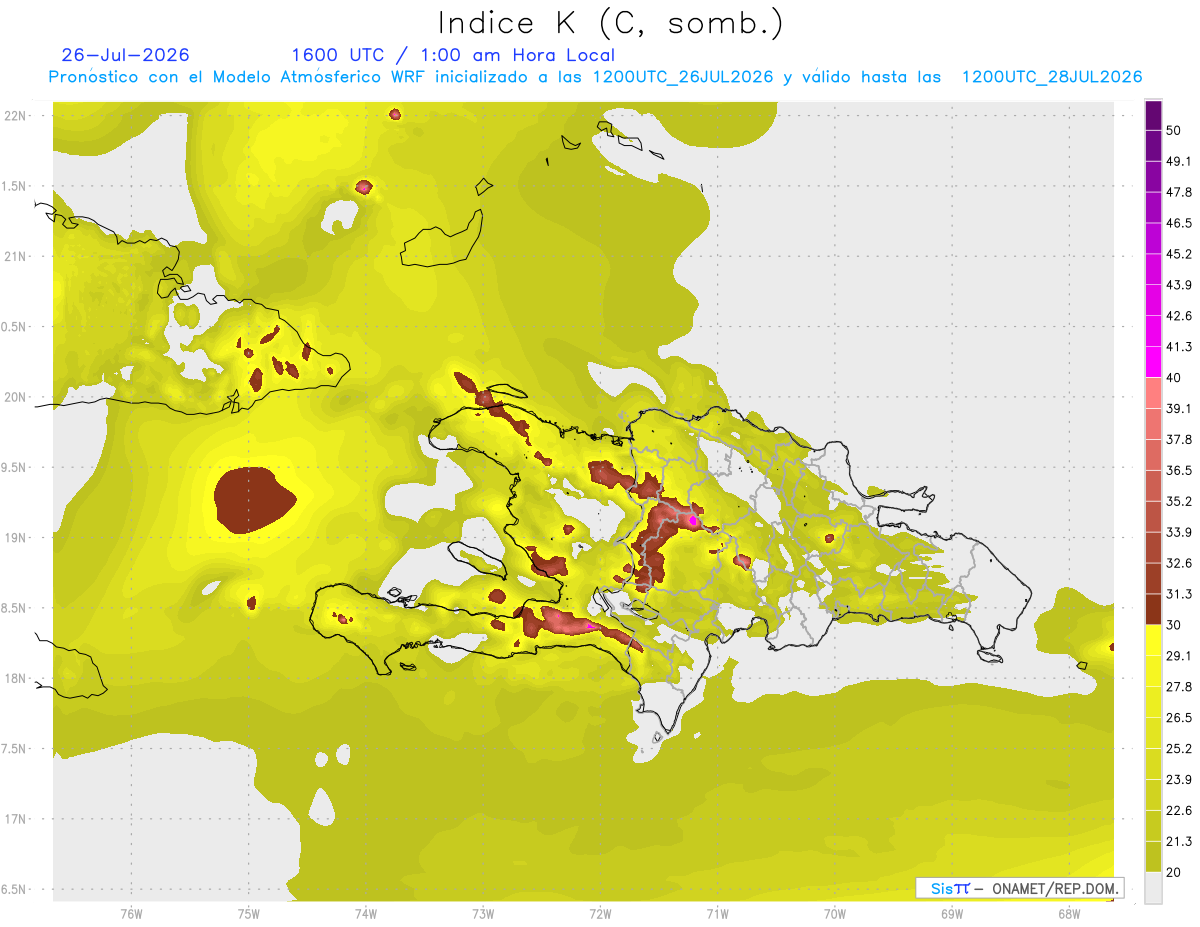The width and height of the screenshot is (1200, 927).
Task: Select latitude label "17N"
Action: (x=17, y=819)
